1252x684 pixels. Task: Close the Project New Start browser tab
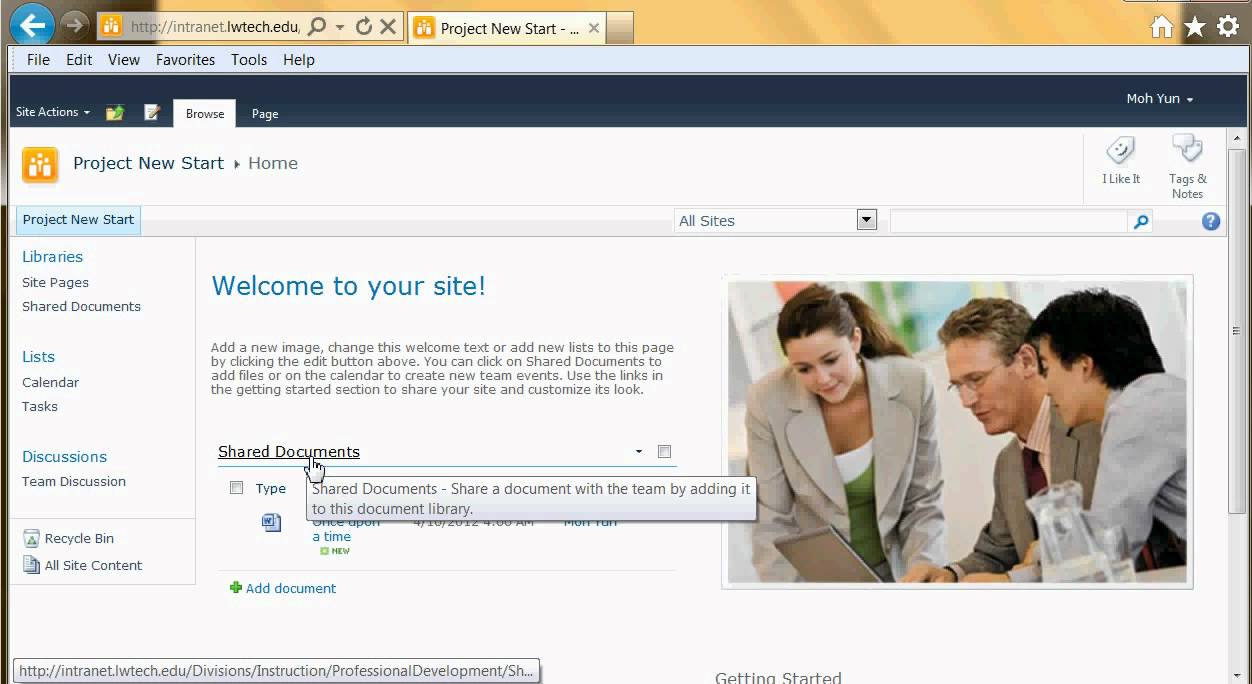594,28
